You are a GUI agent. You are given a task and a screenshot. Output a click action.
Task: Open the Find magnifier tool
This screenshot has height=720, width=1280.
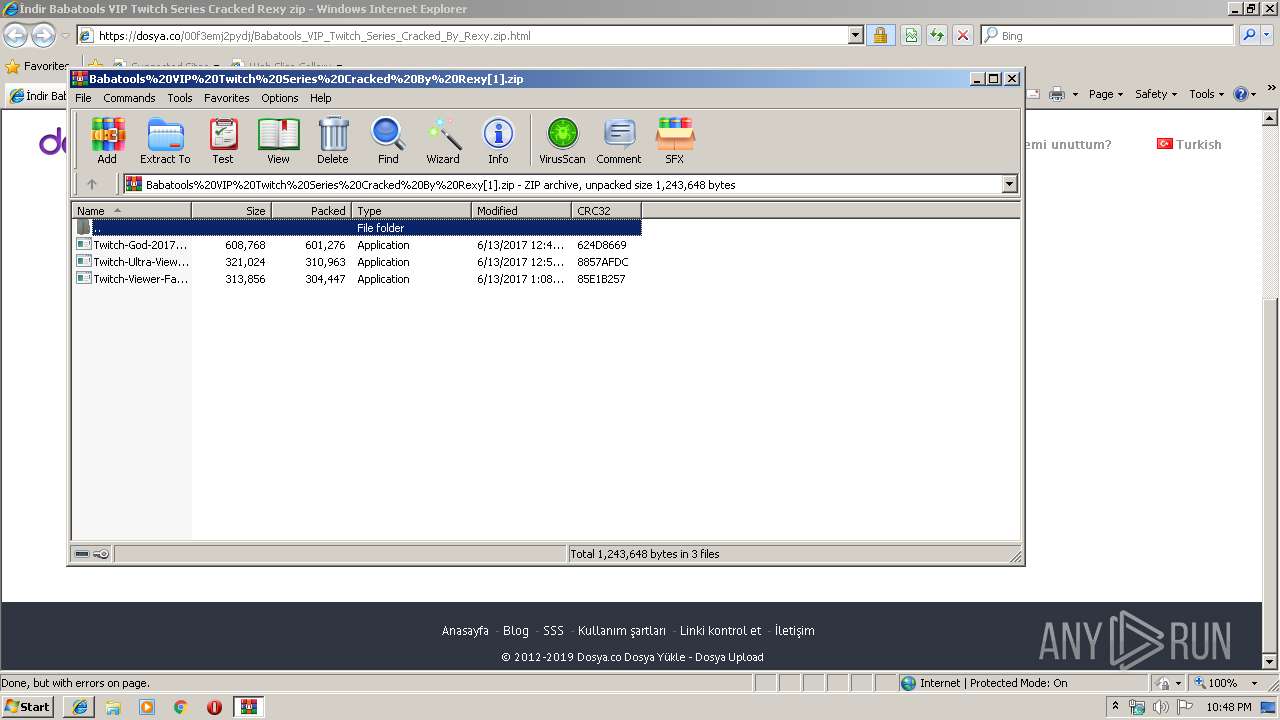click(x=388, y=140)
